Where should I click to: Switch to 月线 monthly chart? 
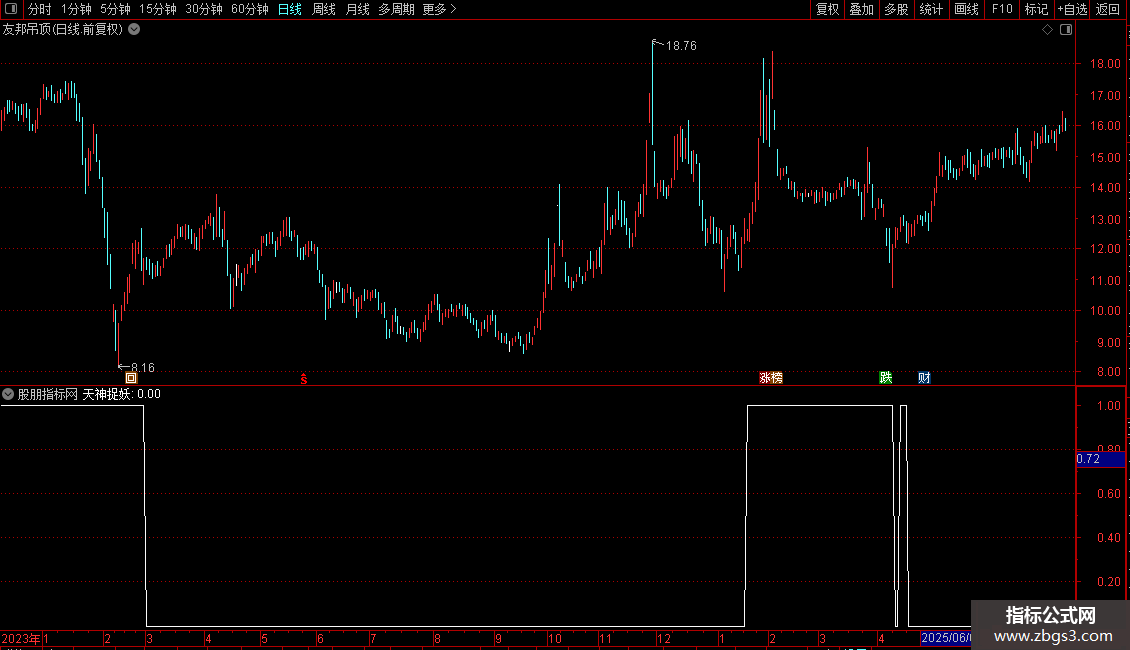tap(357, 9)
